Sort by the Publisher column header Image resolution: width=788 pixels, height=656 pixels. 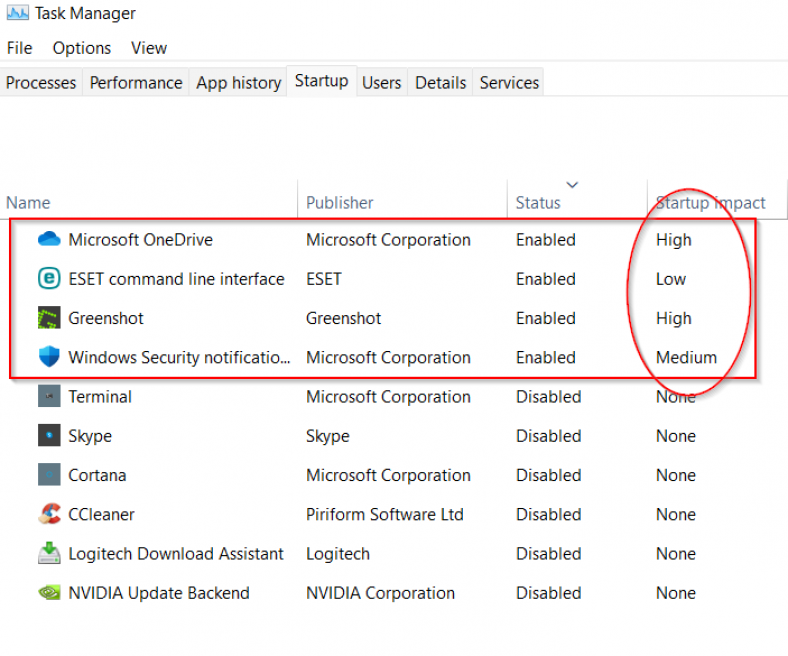click(340, 203)
